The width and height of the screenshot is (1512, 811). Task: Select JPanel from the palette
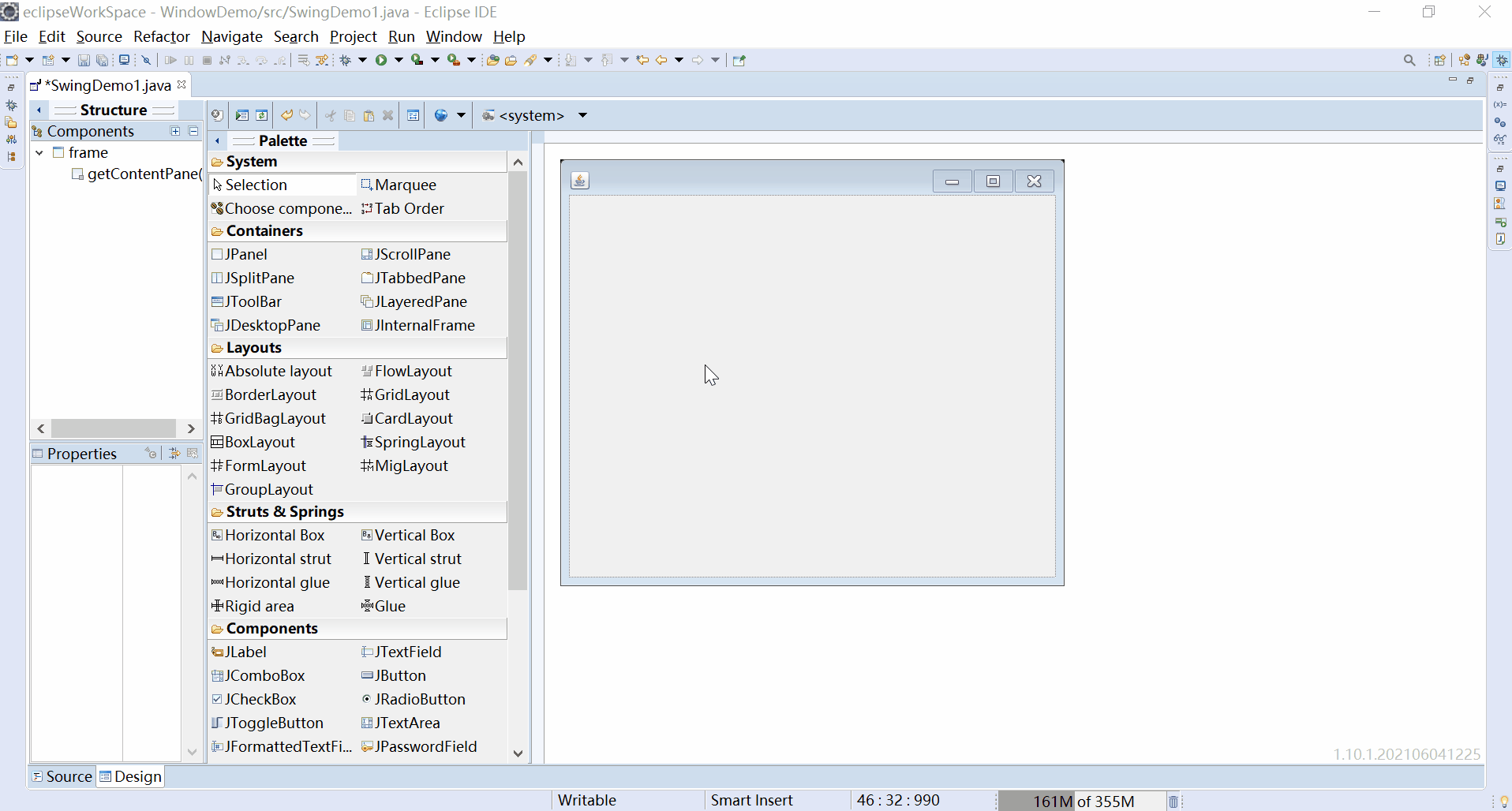[x=240, y=254]
